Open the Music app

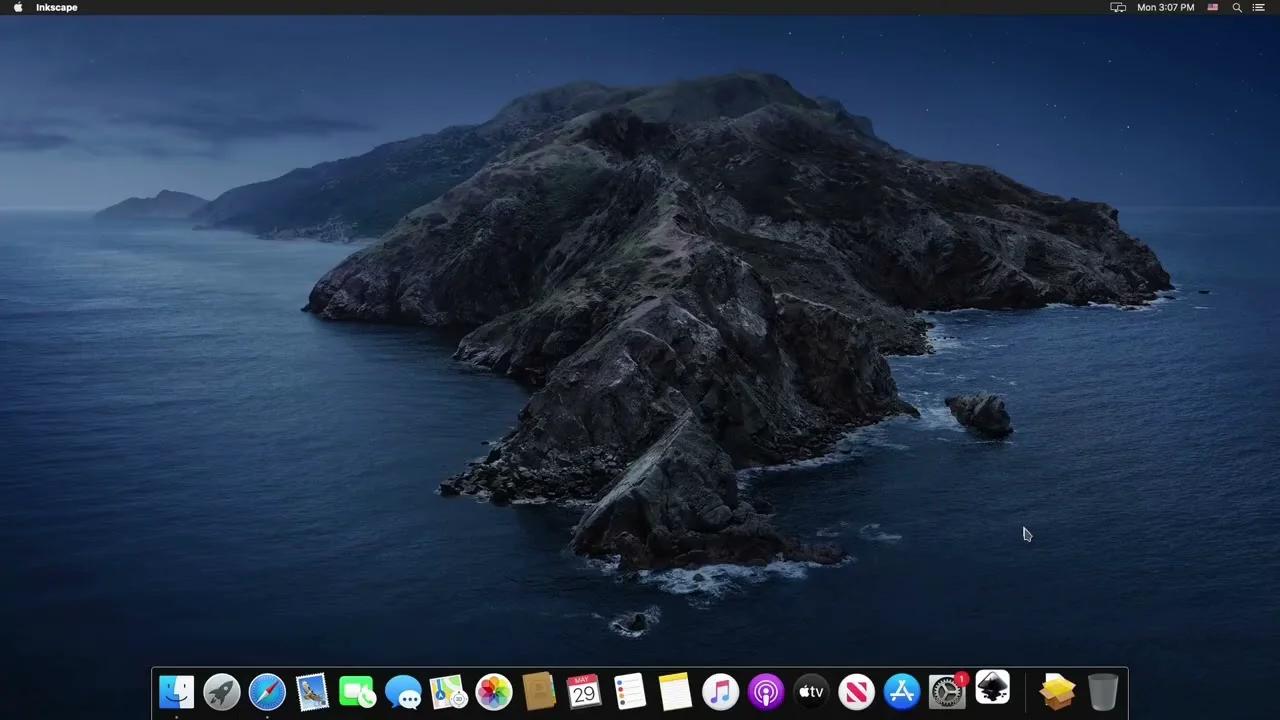(x=720, y=690)
